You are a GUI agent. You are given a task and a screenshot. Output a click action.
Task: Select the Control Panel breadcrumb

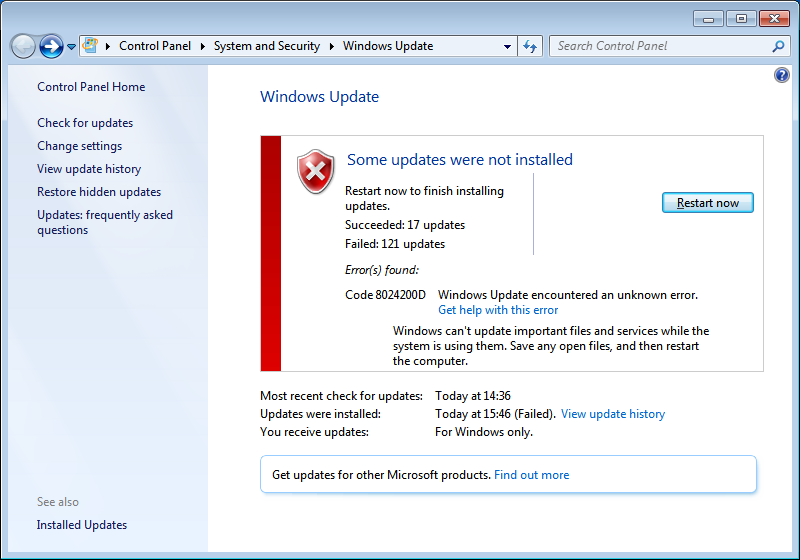coord(155,46)
